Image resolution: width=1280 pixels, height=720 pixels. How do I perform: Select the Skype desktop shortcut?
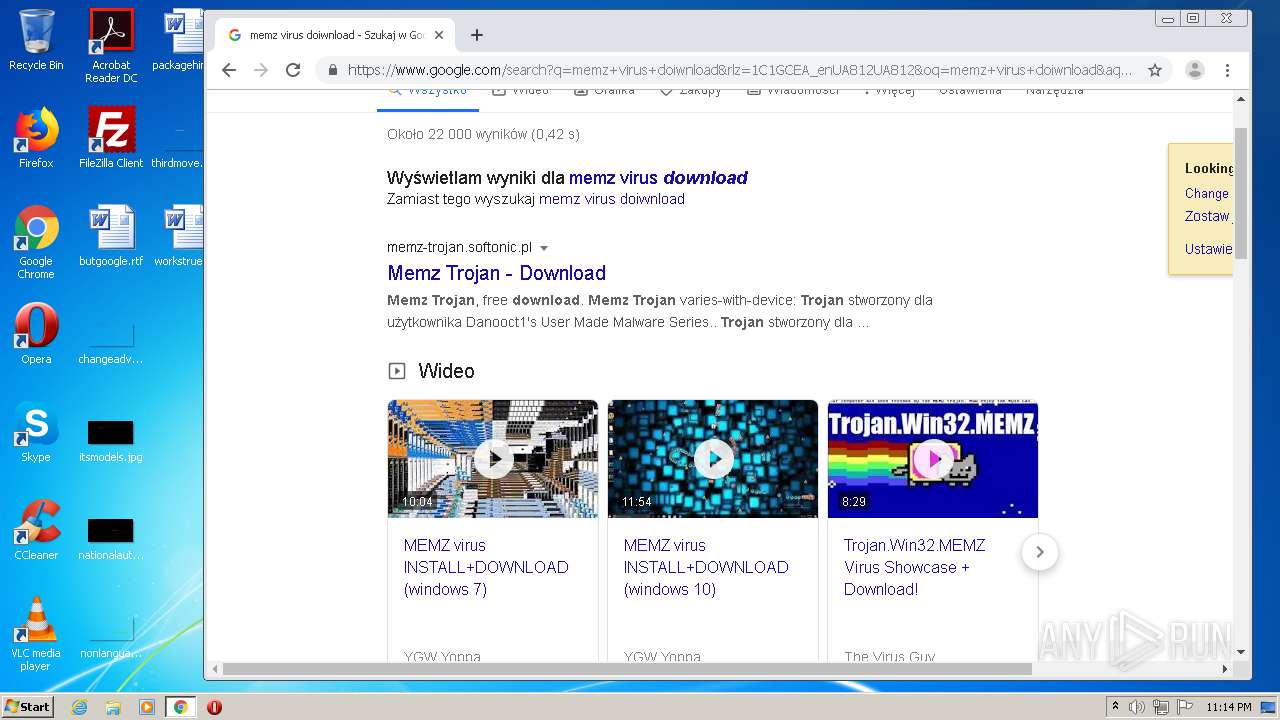36,432
